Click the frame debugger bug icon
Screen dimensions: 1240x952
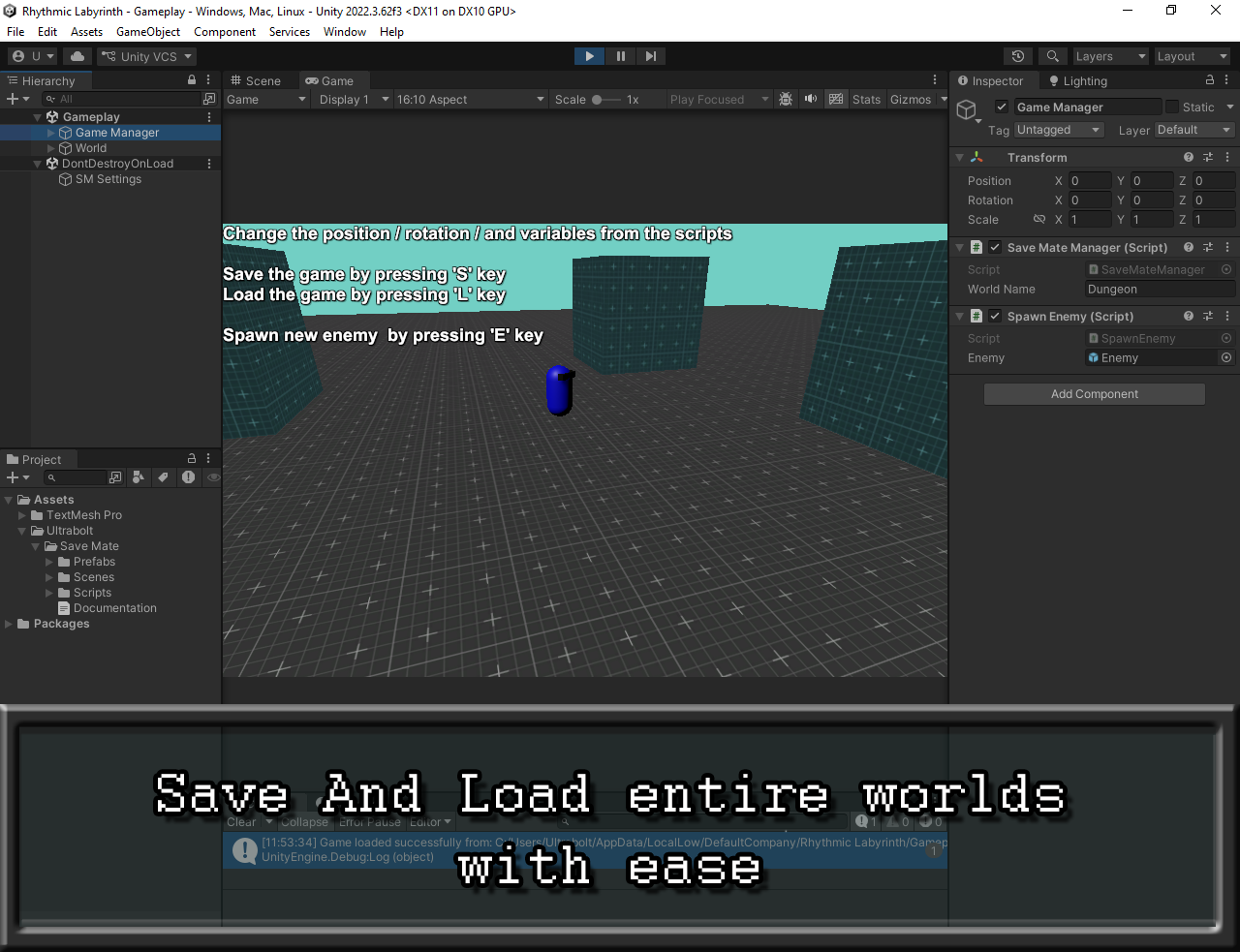pos(786,99)
